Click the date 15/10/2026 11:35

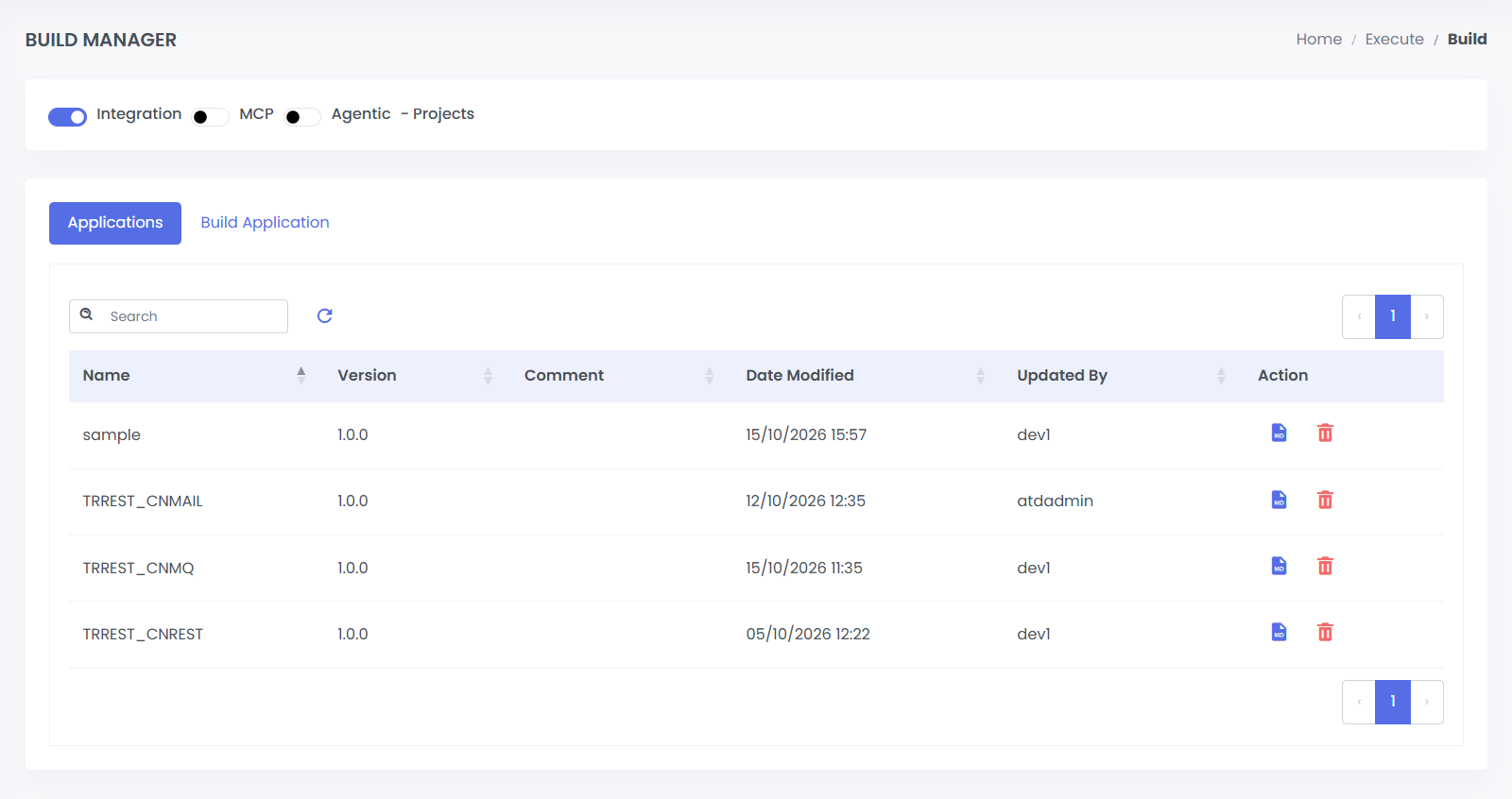(x=804, y=568)
